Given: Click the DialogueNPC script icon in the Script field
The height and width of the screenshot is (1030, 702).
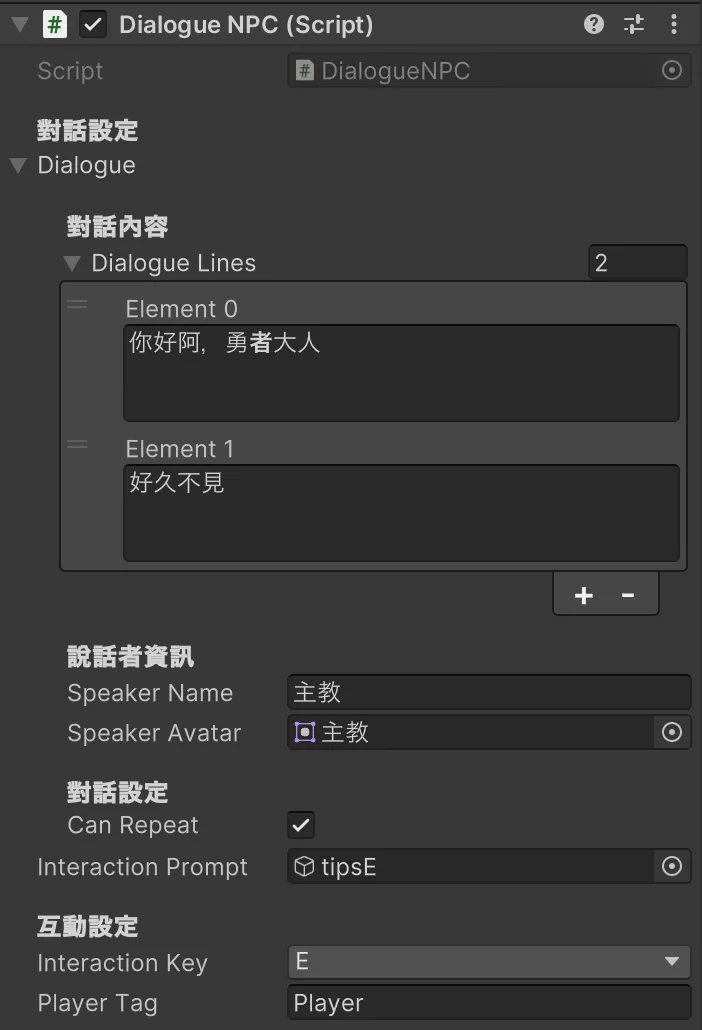Looking at the screenshot, I should [x=306, y=70].
